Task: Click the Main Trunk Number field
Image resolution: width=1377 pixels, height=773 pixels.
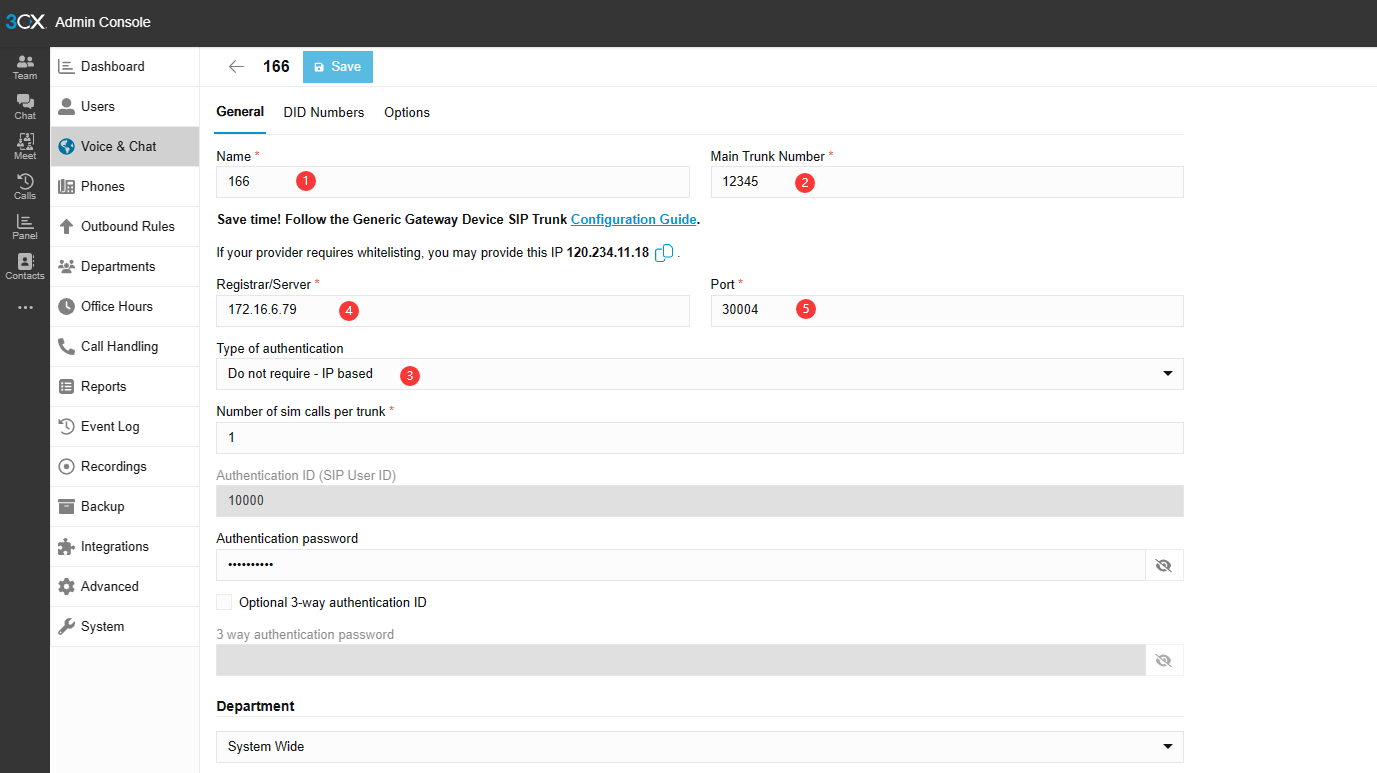Action: click(x=947, y=182)
